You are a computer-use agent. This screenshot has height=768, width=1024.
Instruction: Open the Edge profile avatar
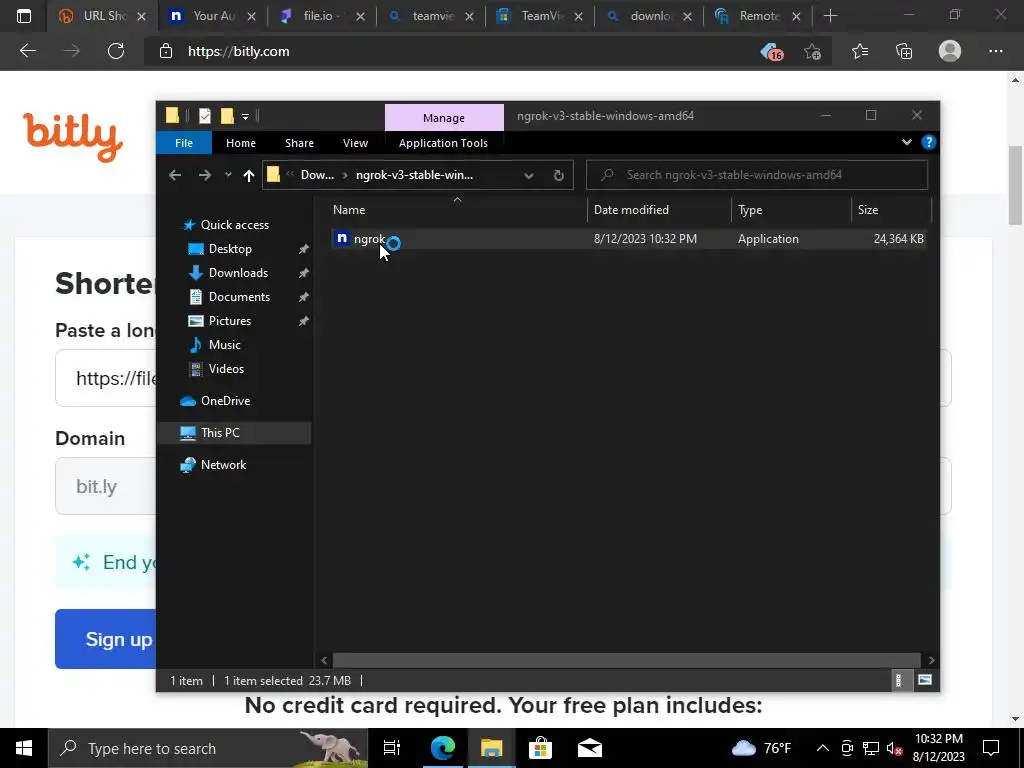click(950, 51)
